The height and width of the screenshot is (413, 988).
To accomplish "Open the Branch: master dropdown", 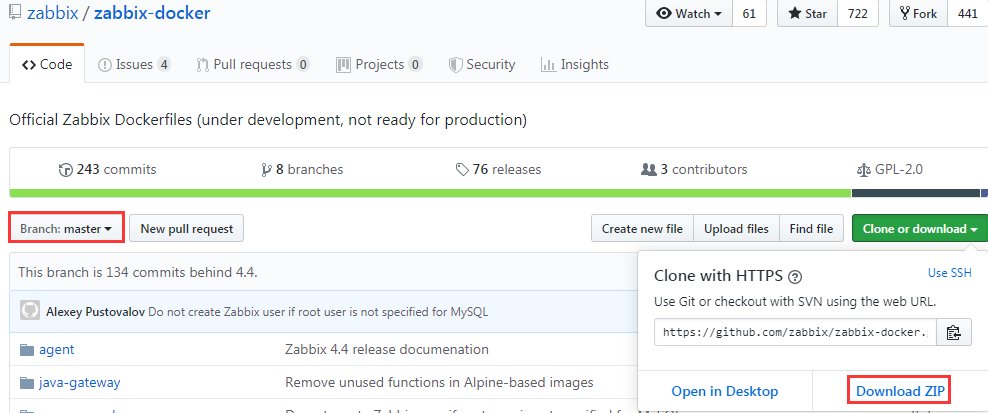I will [66, 229].
